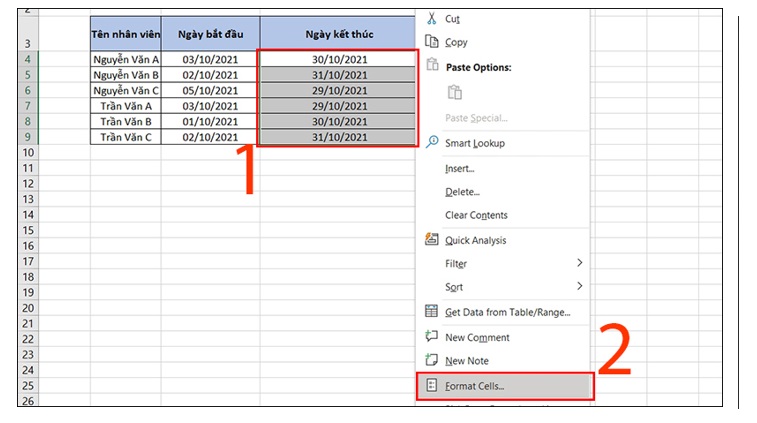
Task: Choose Clear Contents option
Action: pyautogui.click(x=476, y=216)
